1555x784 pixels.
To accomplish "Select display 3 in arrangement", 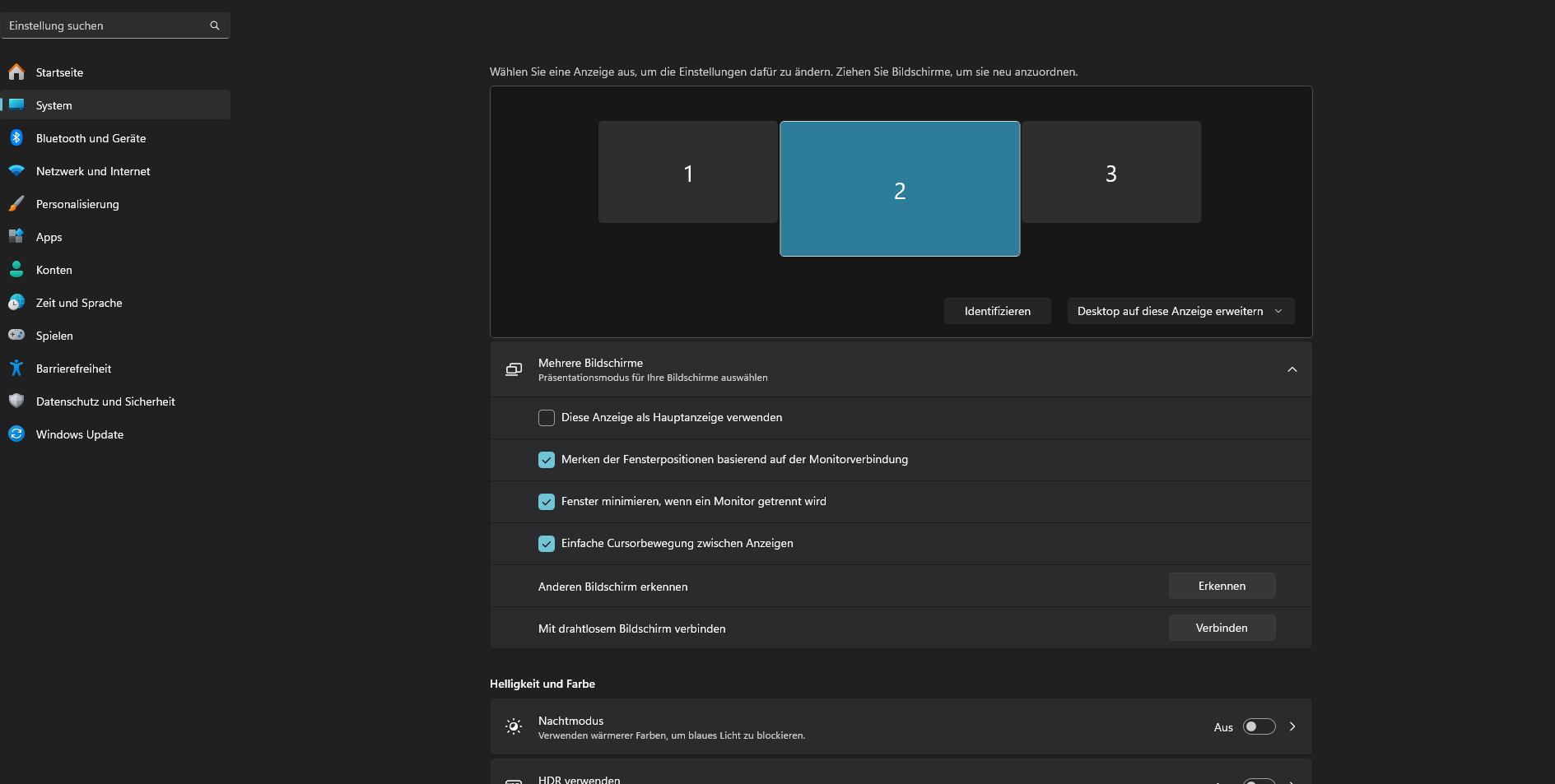I will 1111,172.
